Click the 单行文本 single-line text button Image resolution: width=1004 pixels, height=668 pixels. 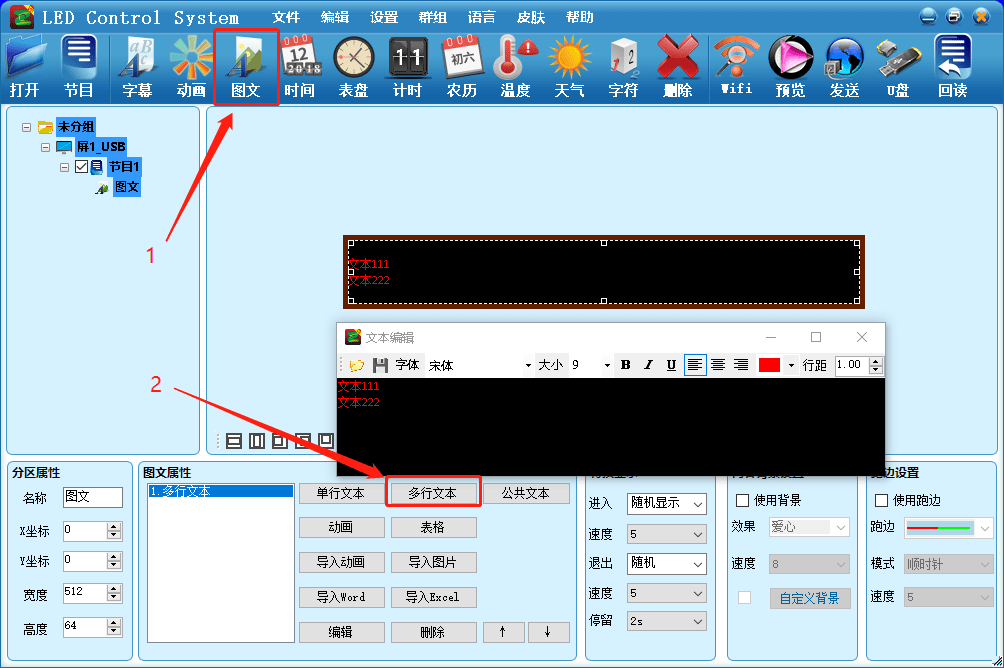(341, 492)
